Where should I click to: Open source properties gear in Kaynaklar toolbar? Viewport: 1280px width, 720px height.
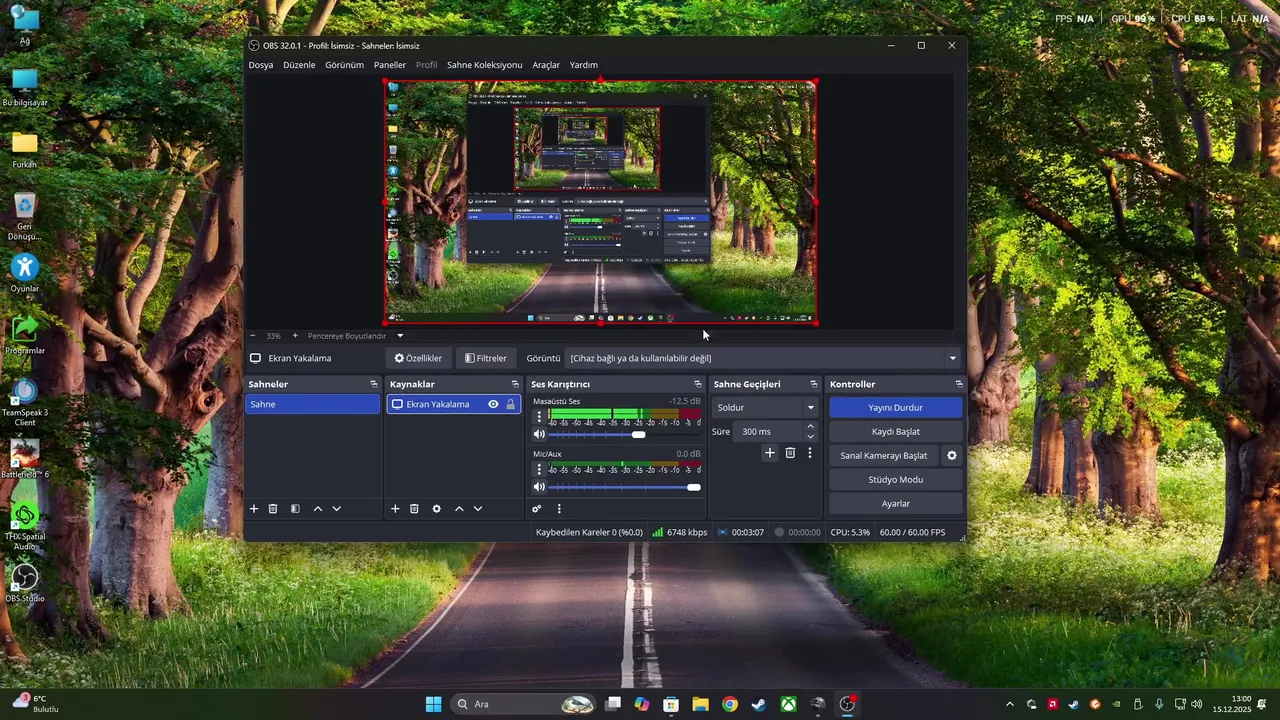click(436, 509)
